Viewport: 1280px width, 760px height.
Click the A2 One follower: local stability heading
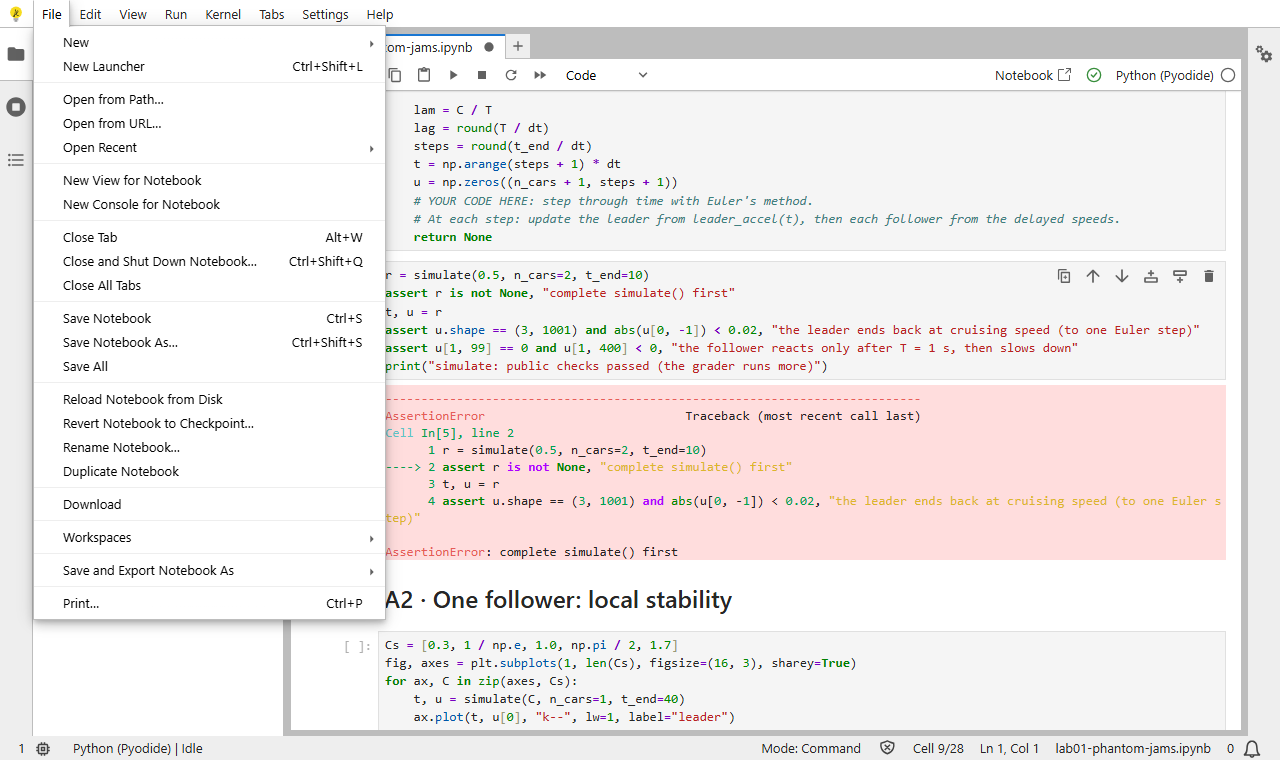point(558,600)
